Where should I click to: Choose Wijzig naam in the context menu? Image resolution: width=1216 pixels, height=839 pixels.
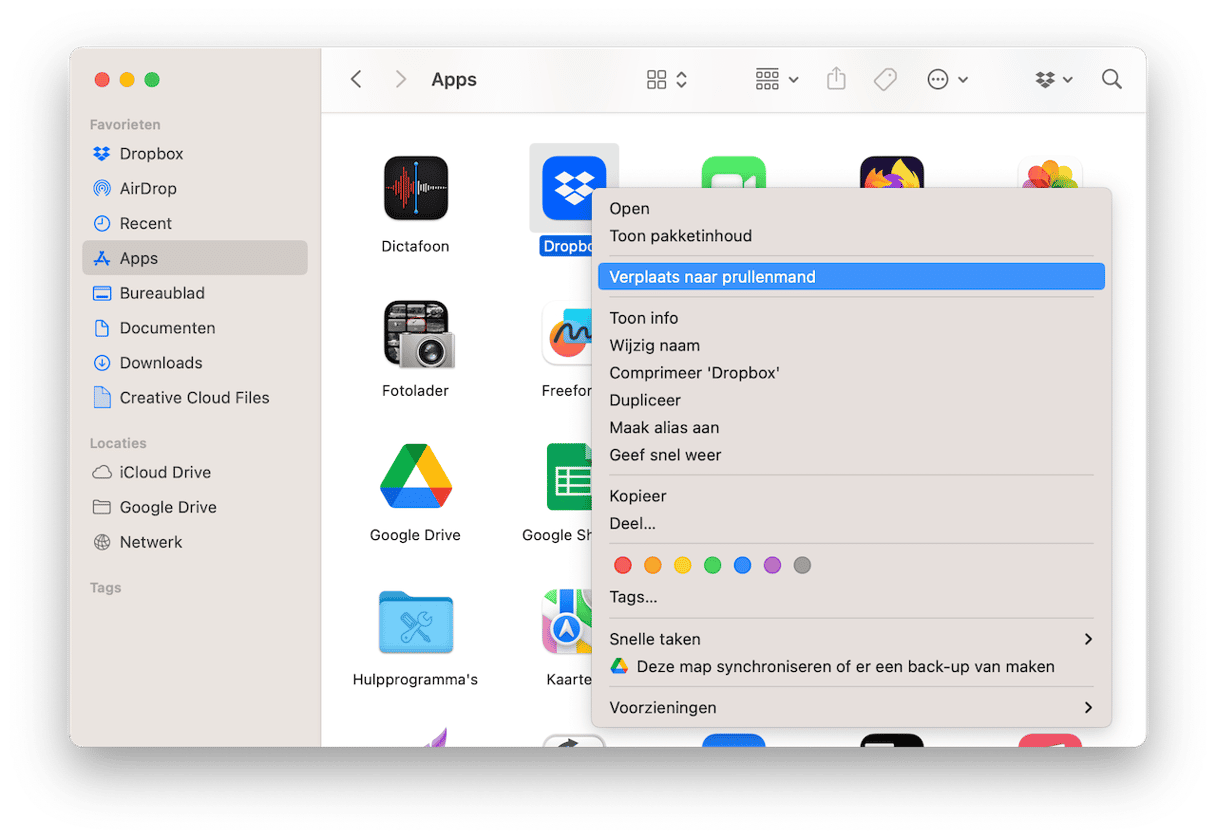pos(851,345)
